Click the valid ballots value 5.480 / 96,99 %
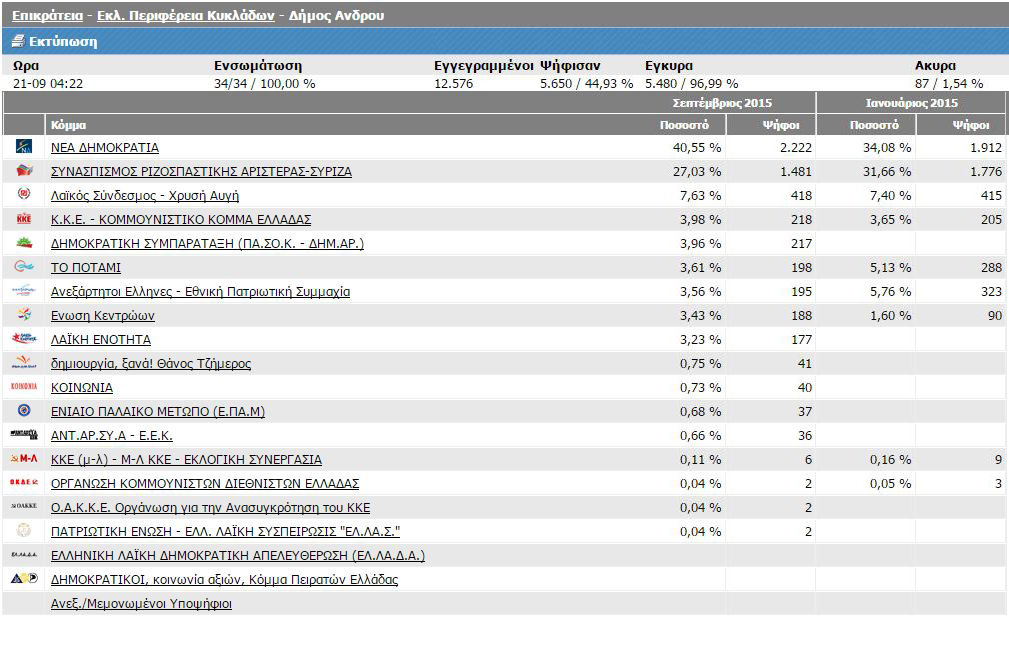 point(692,84)
